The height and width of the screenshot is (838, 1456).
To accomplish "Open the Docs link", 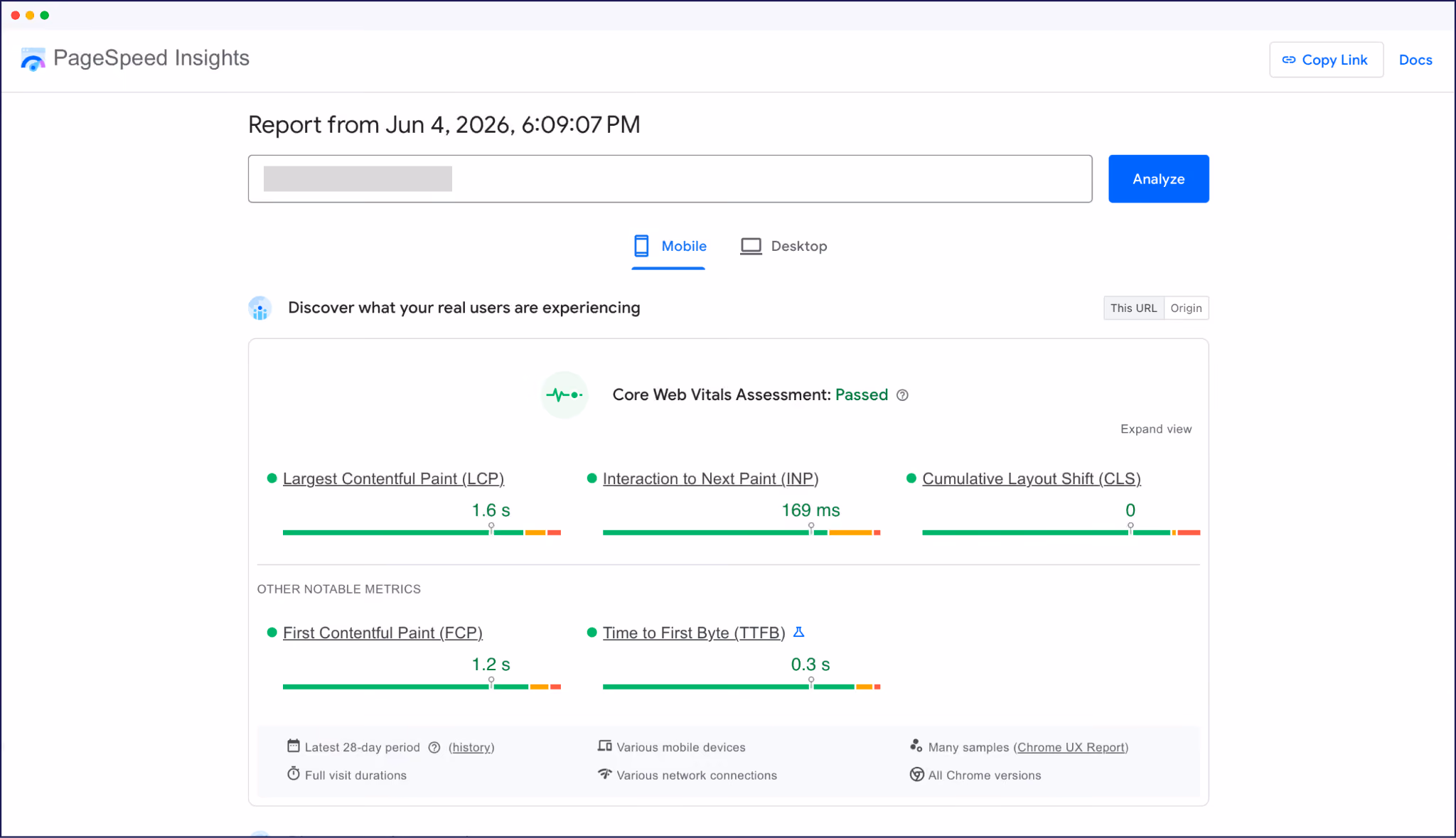I will click(x=1415, y=60).
